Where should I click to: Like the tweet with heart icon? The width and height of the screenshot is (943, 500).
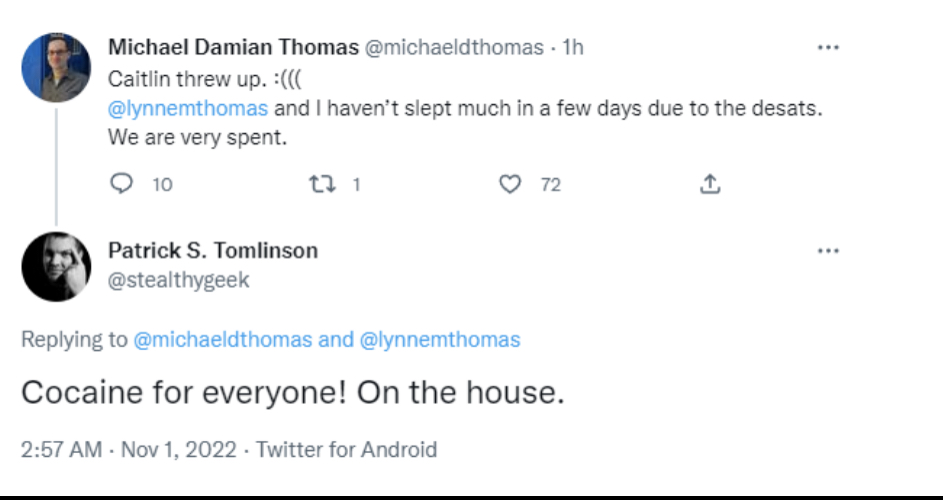(x=510, y=184)
